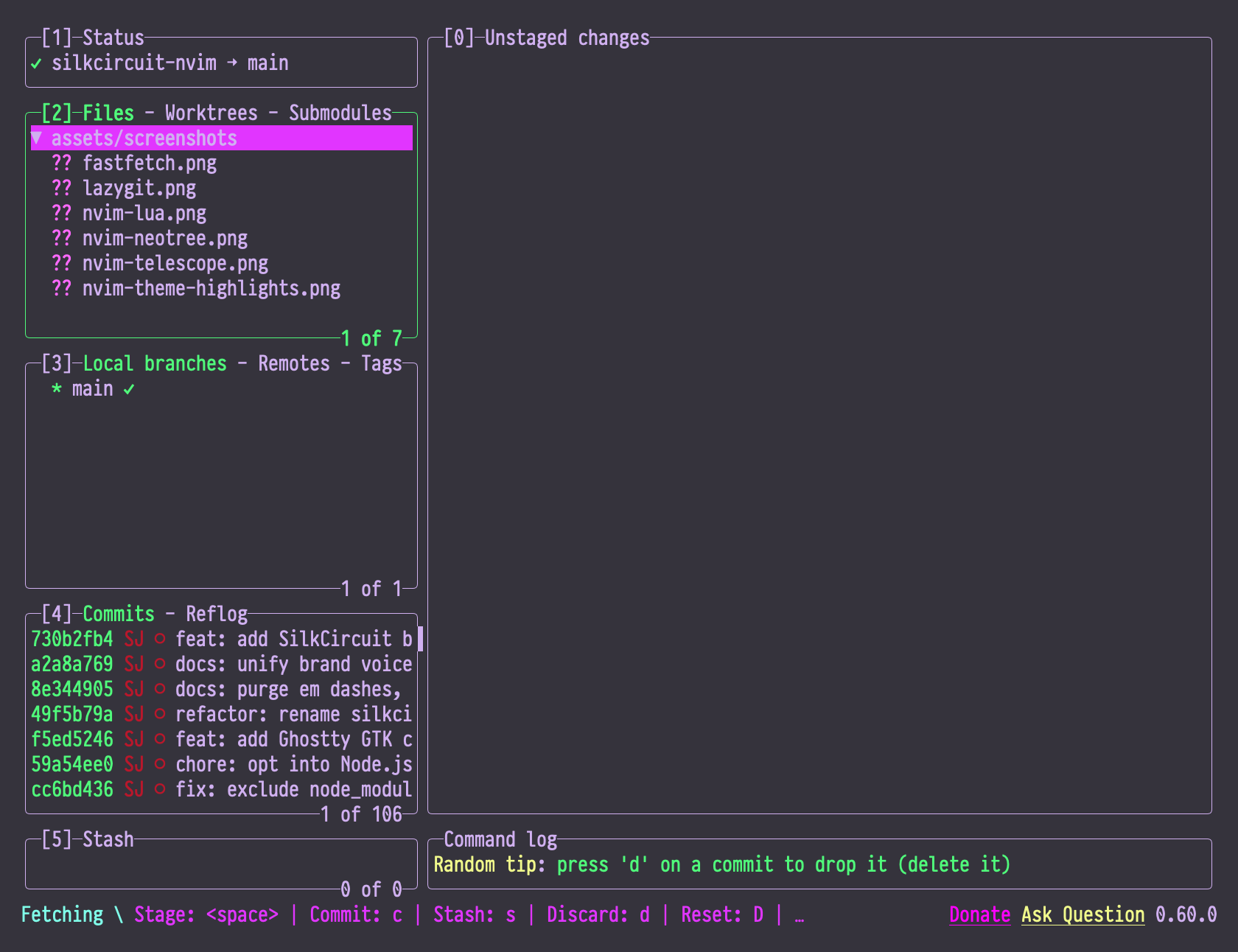Click untracked ?? marker beside fastfetch.png
Viewport: 1238px width, 952px height.
pos(62,163)
